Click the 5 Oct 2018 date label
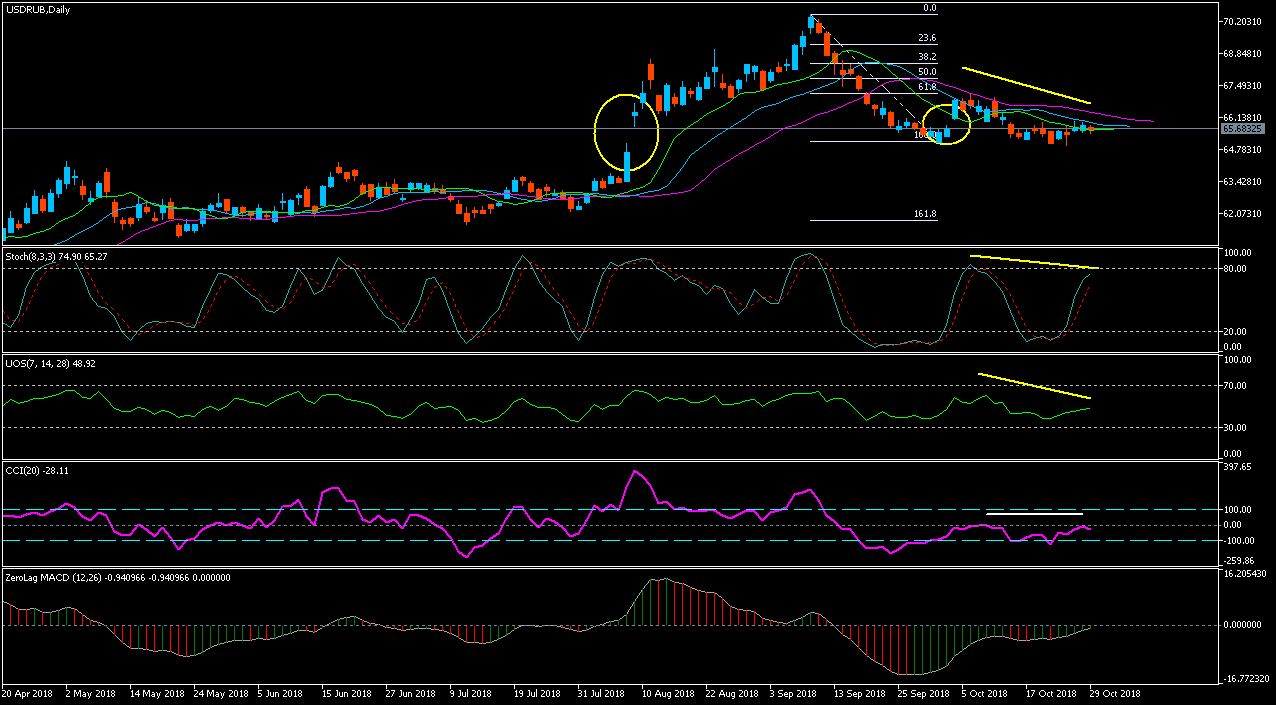 (983, 692)
